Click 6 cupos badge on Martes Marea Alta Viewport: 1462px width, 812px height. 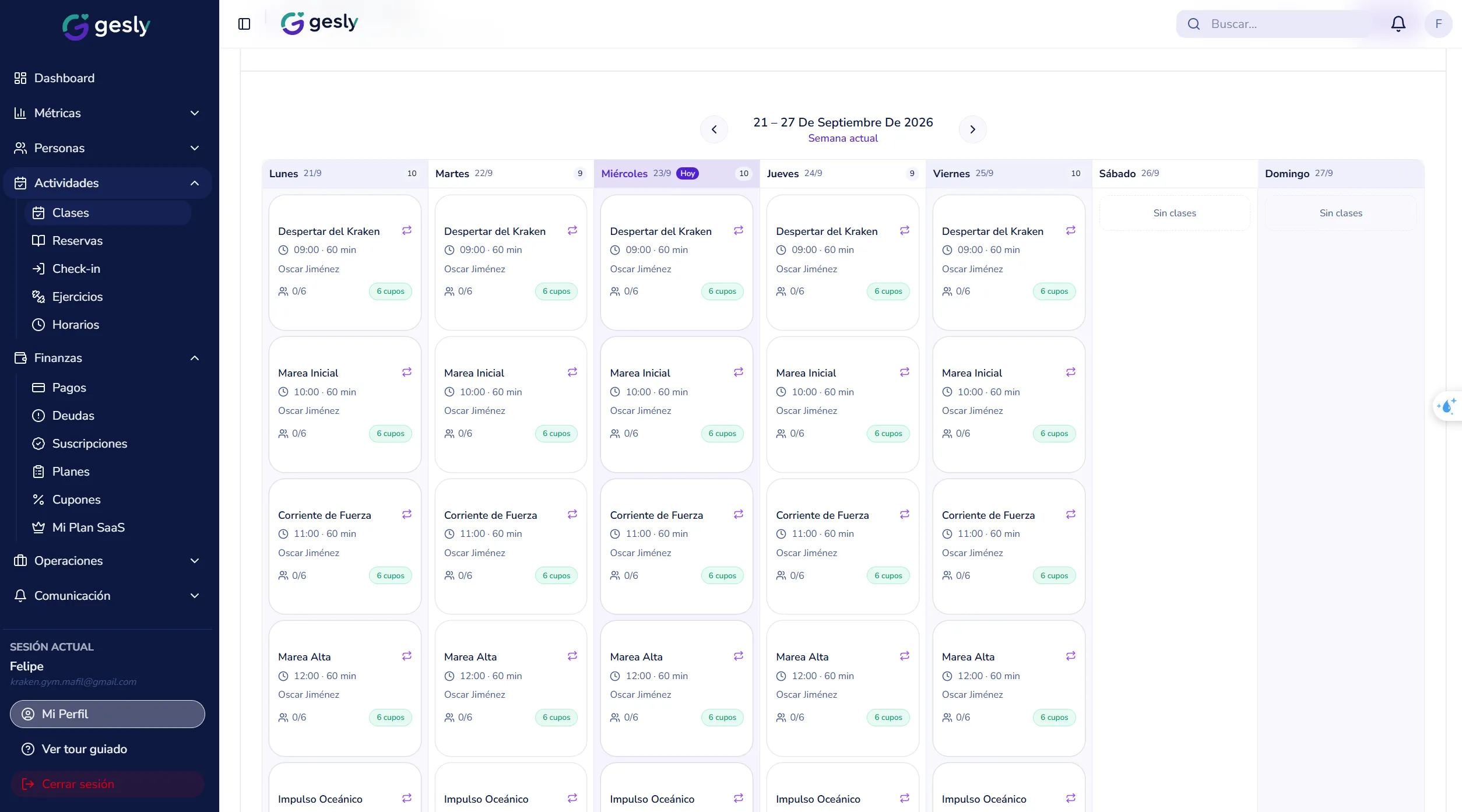(x=556, y=718)
